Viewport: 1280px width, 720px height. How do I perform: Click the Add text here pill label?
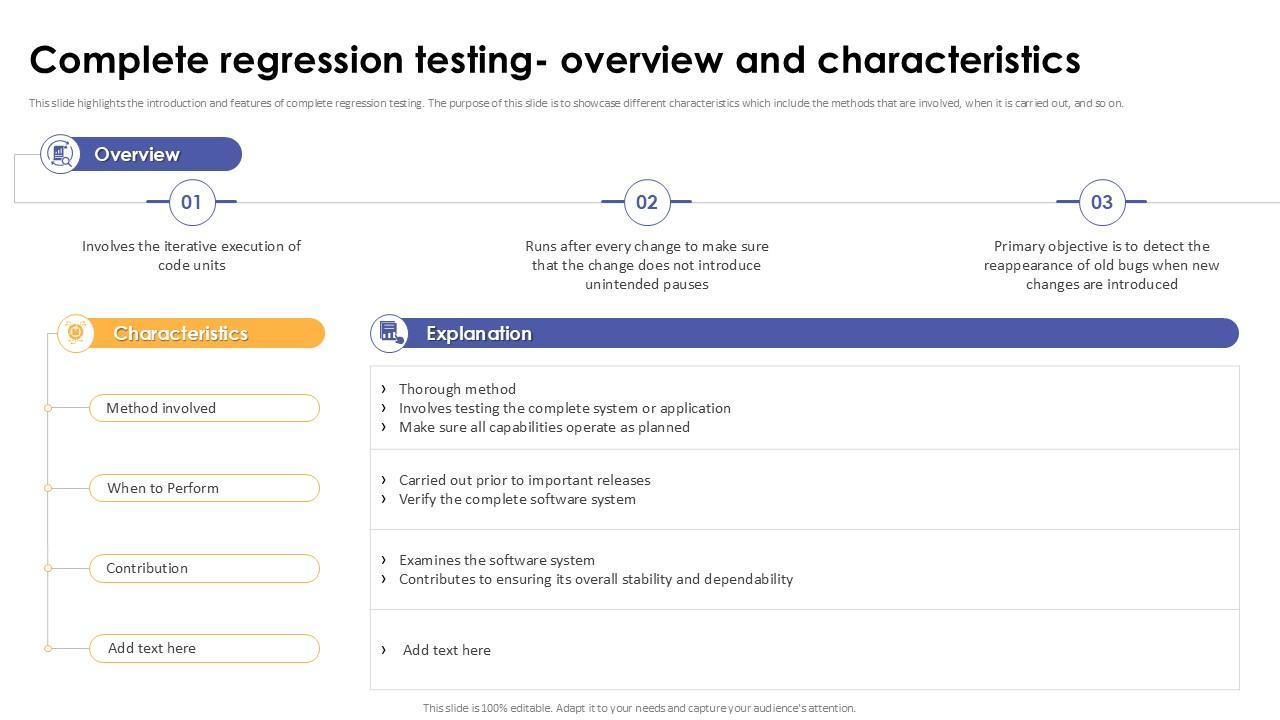point(152,648)
